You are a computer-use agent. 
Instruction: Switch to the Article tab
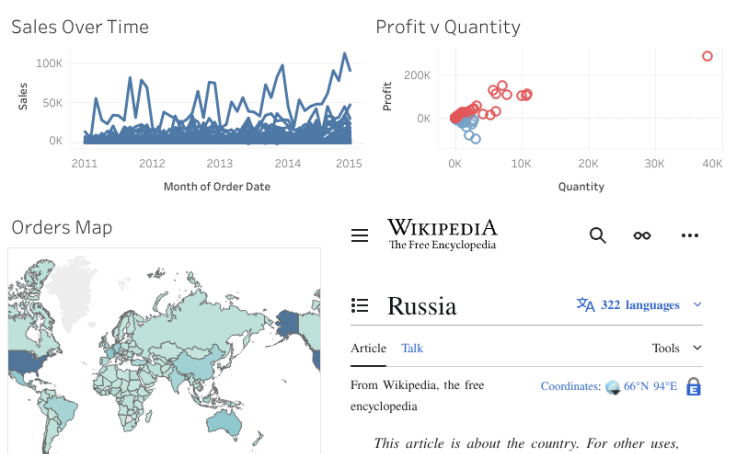pyautogui.click(x=368, y=348)
